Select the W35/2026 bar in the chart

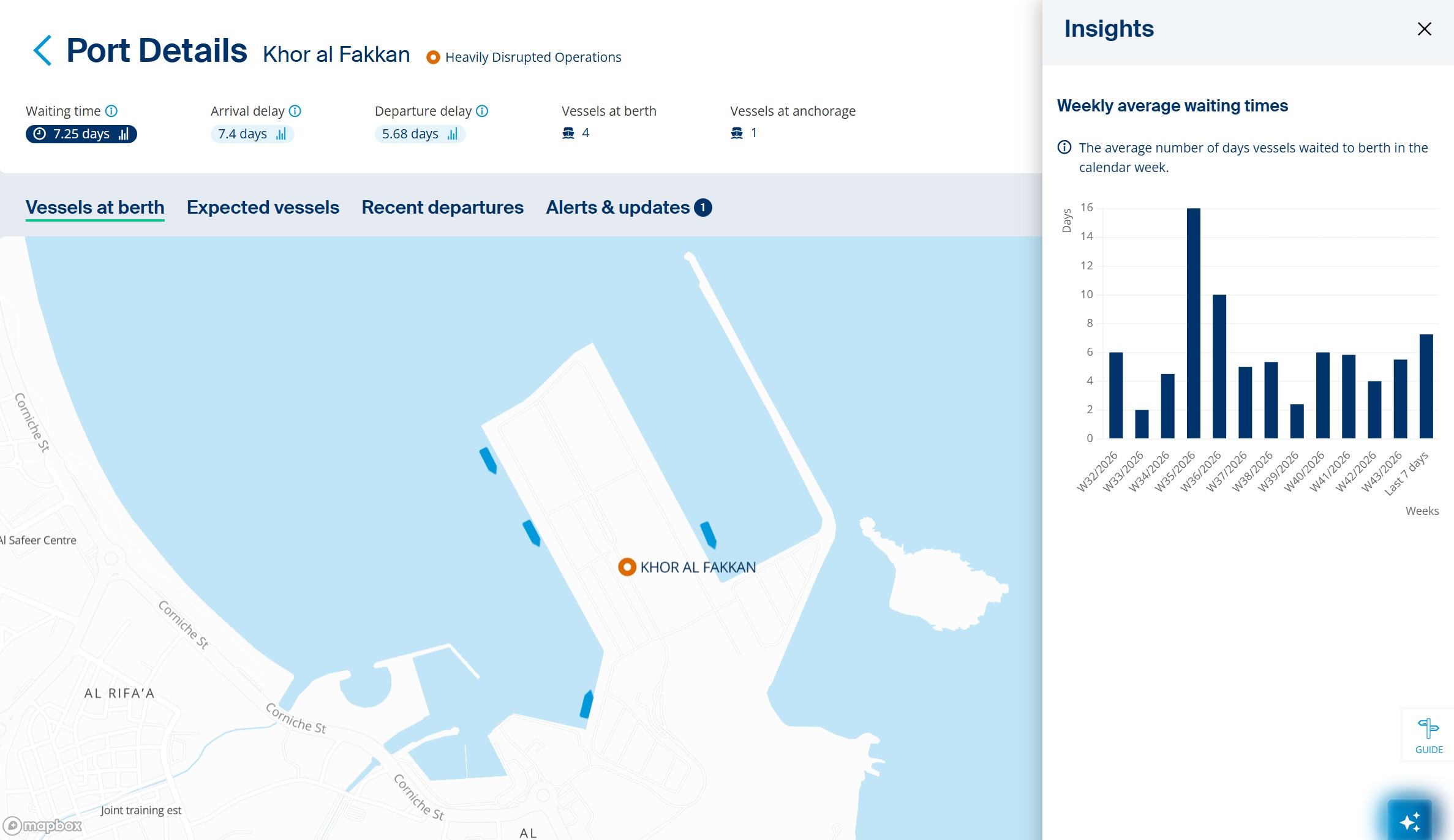1193,323
